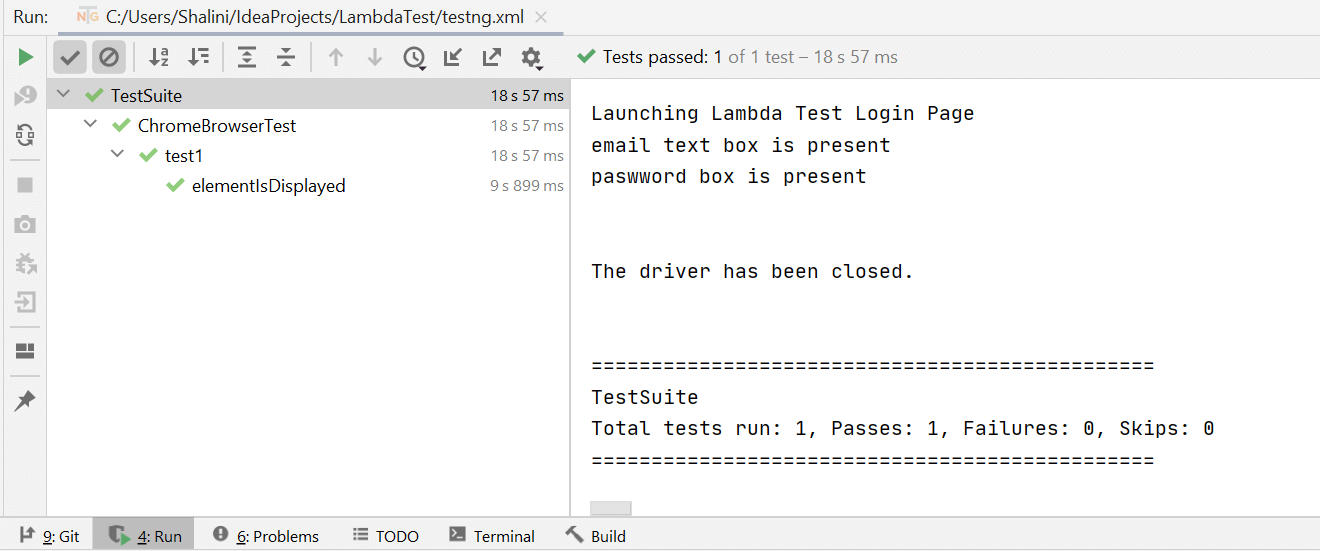Toggle Show Passed tests checkmark button

click(70, 57)
